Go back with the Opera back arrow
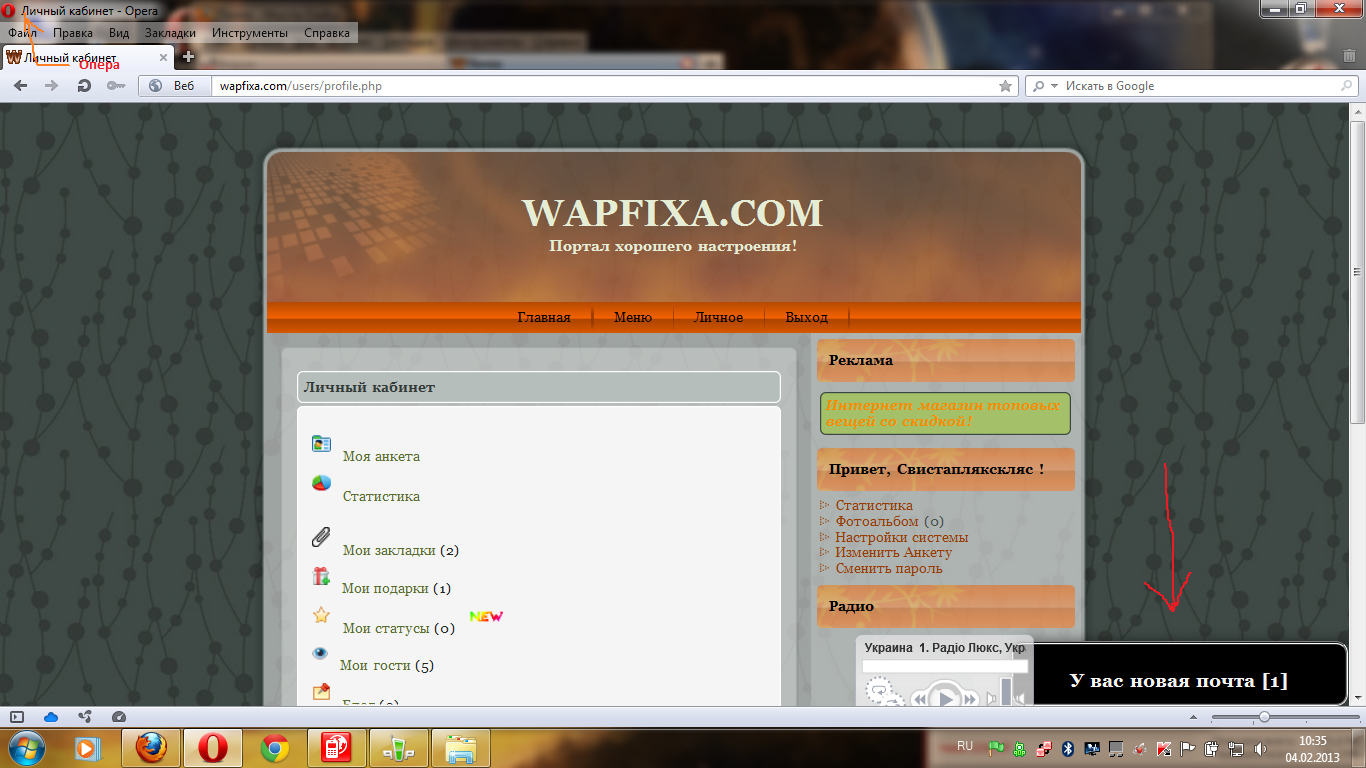This screenshot has width=1366, height=768. tap(20, 86)
